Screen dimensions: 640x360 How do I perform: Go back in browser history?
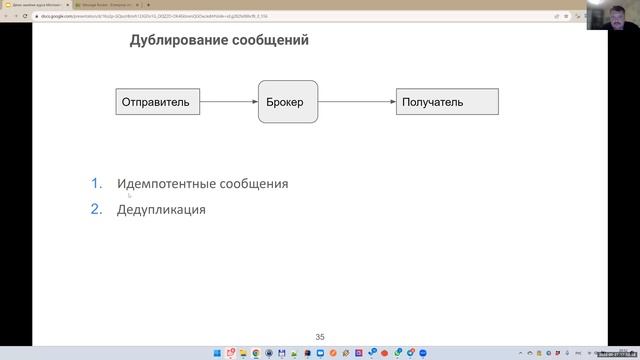click(x=6, y=16)
